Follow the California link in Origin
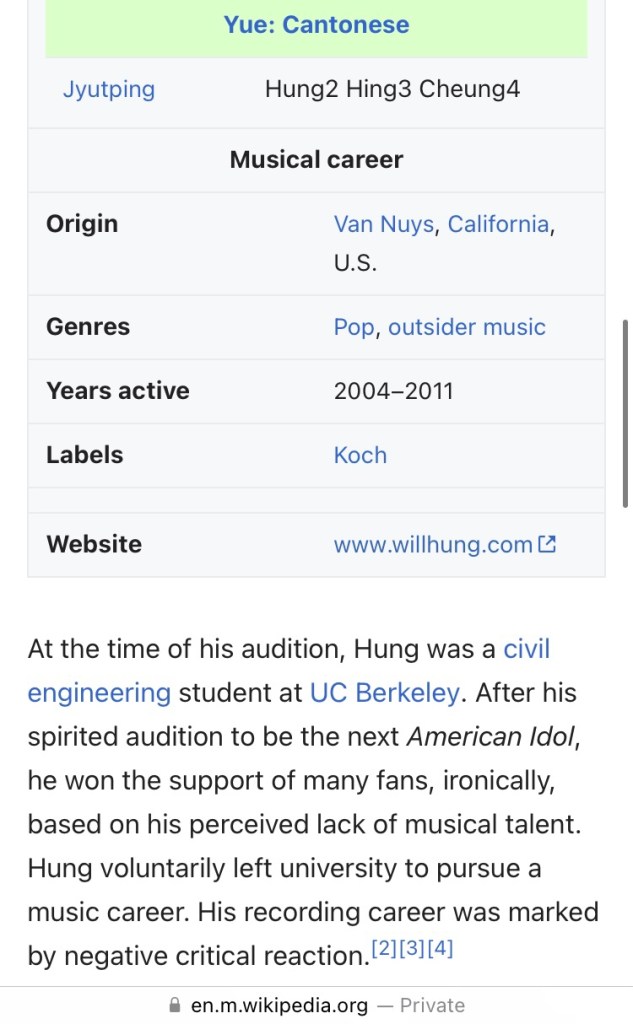Viewport: 633px width, 1024px height. tap(498, 223)
